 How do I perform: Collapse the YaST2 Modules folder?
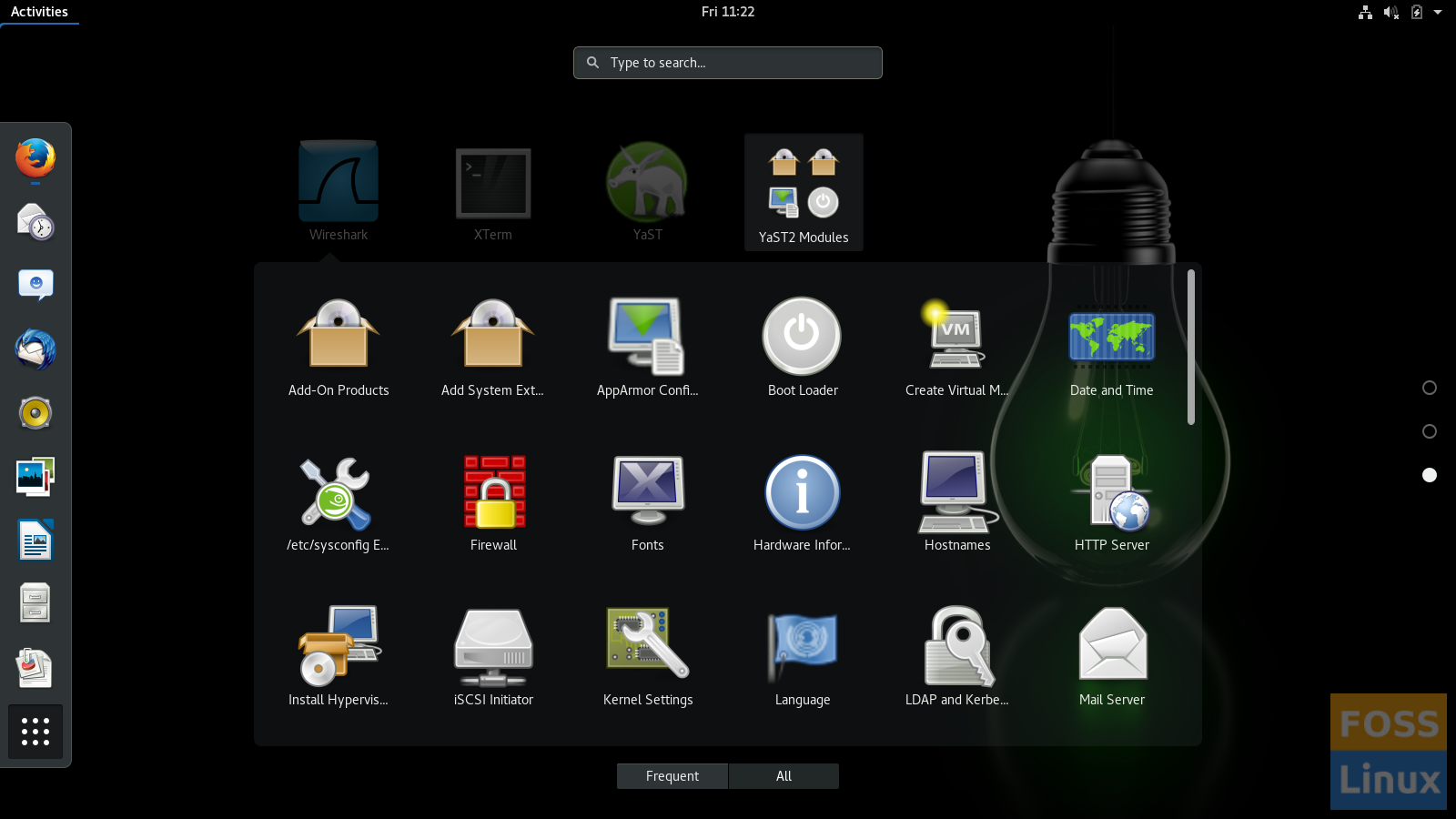(x=804, y=192)
